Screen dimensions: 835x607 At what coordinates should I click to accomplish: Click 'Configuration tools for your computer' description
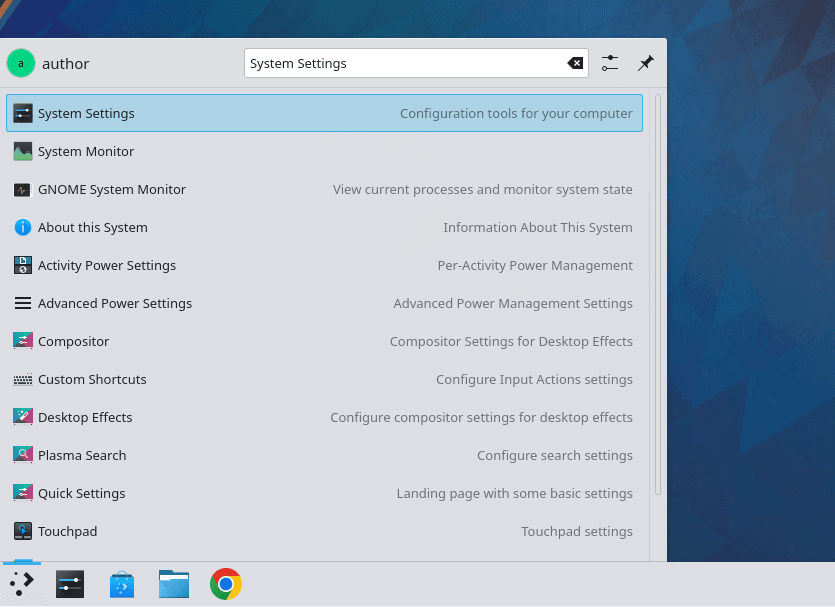pyautogui.click(x=516, y=113)
